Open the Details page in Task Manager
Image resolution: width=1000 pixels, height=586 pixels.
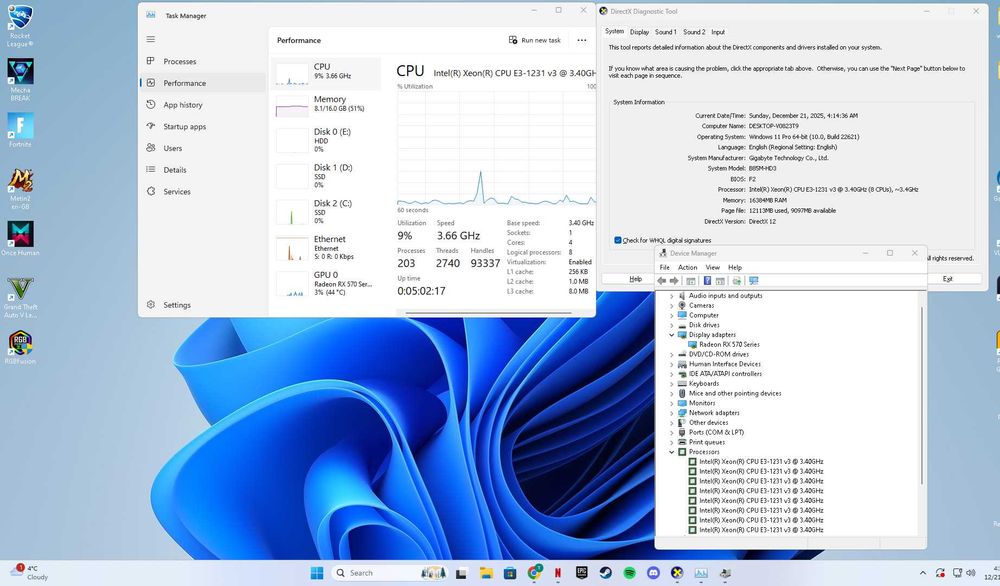(x=202, y=170)
